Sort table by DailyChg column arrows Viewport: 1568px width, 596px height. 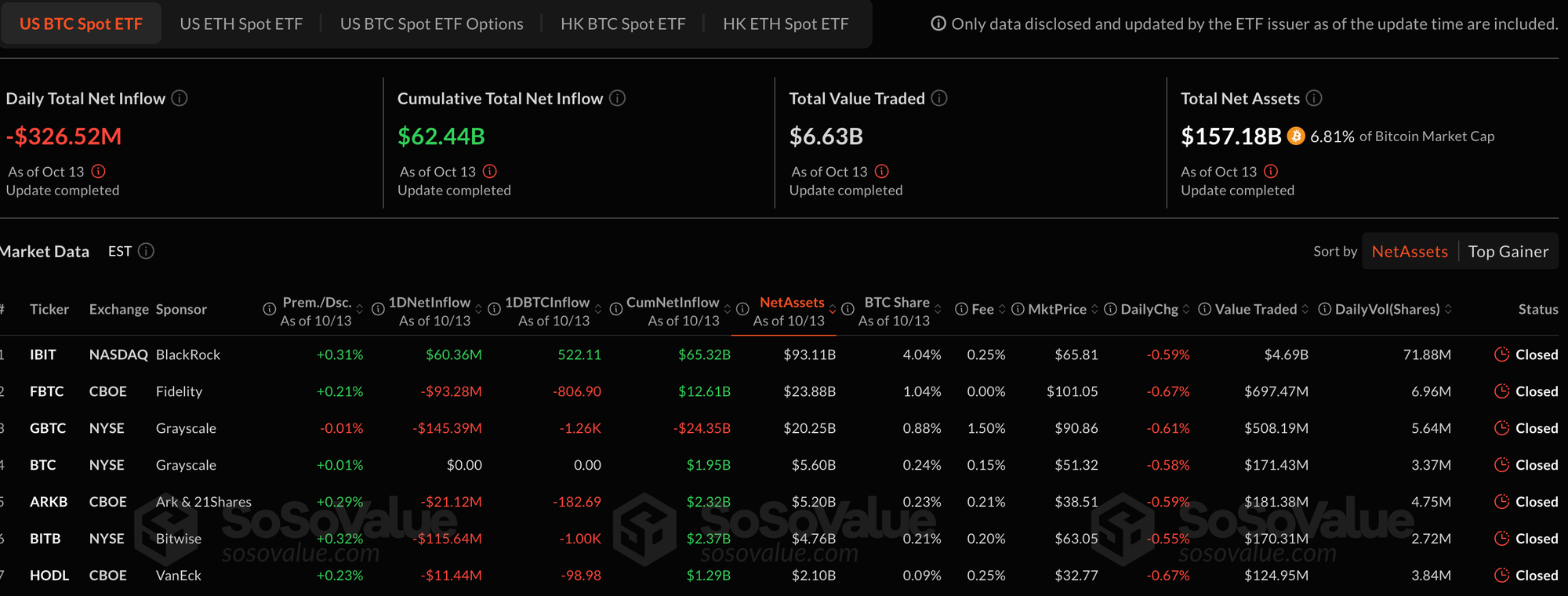coord(1186,309)
